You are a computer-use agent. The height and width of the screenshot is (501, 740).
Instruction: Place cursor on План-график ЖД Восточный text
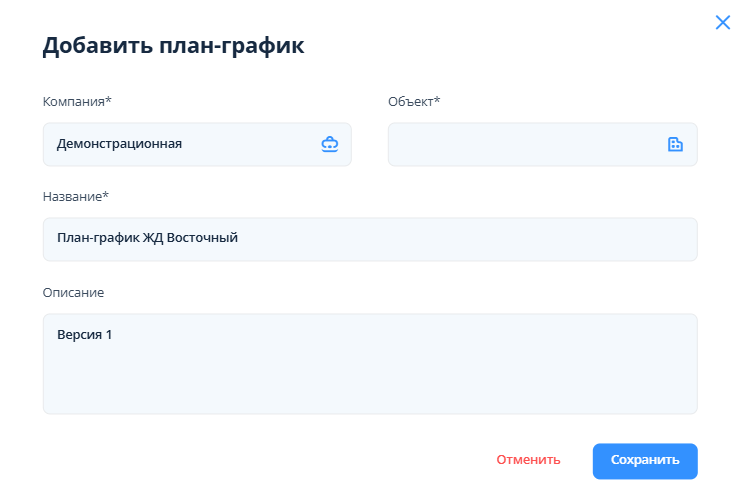147,238
